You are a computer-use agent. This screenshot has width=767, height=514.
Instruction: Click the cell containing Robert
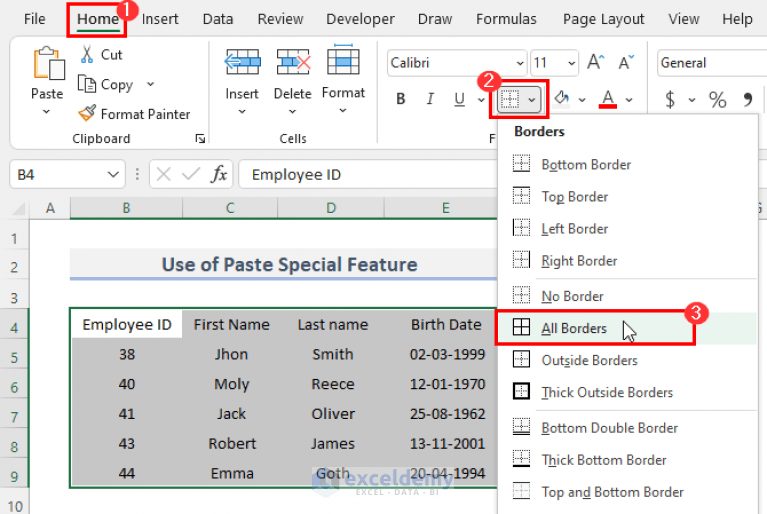[232, 444]
